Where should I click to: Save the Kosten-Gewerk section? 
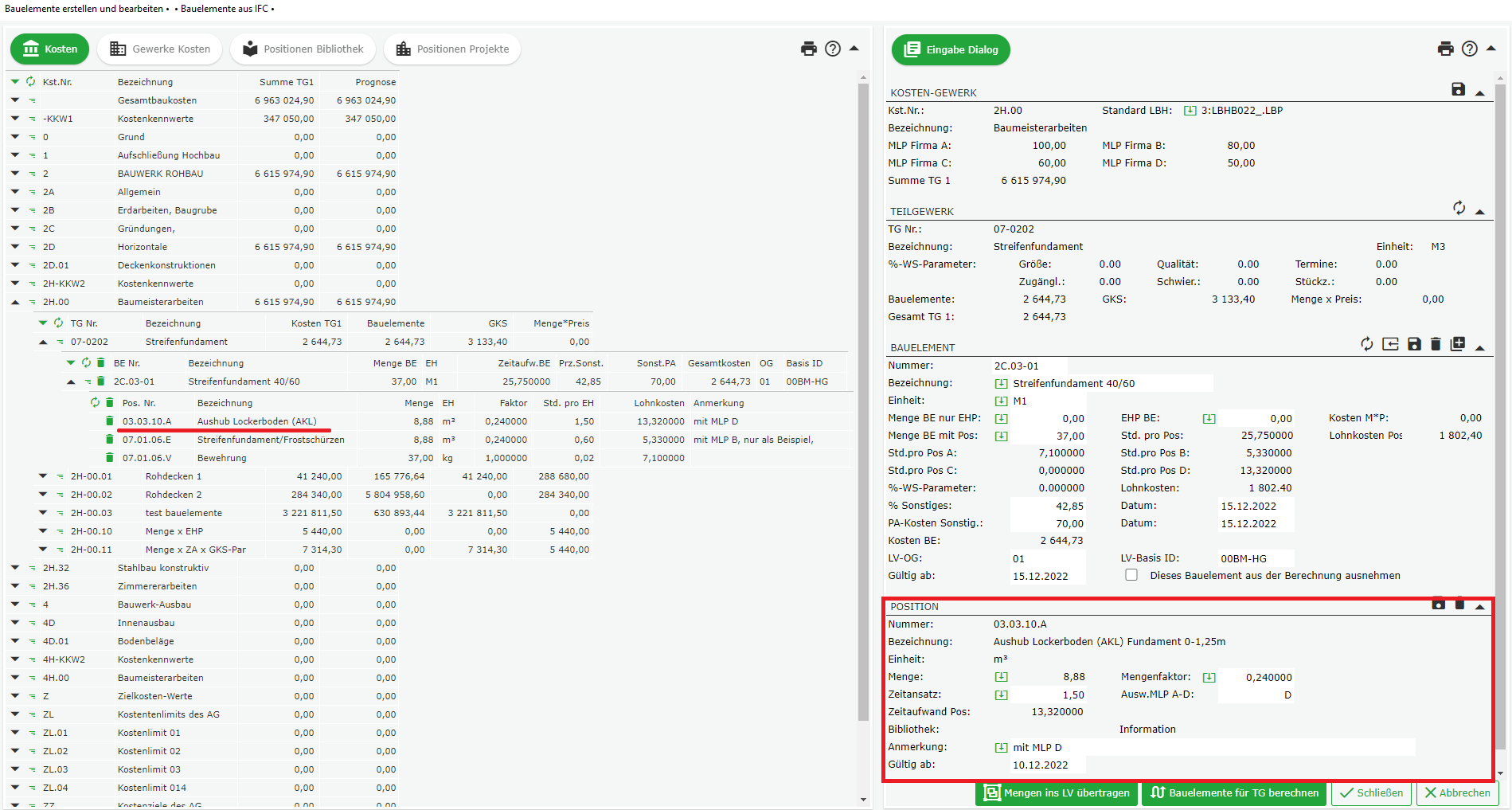click(x=1458, y=89)
